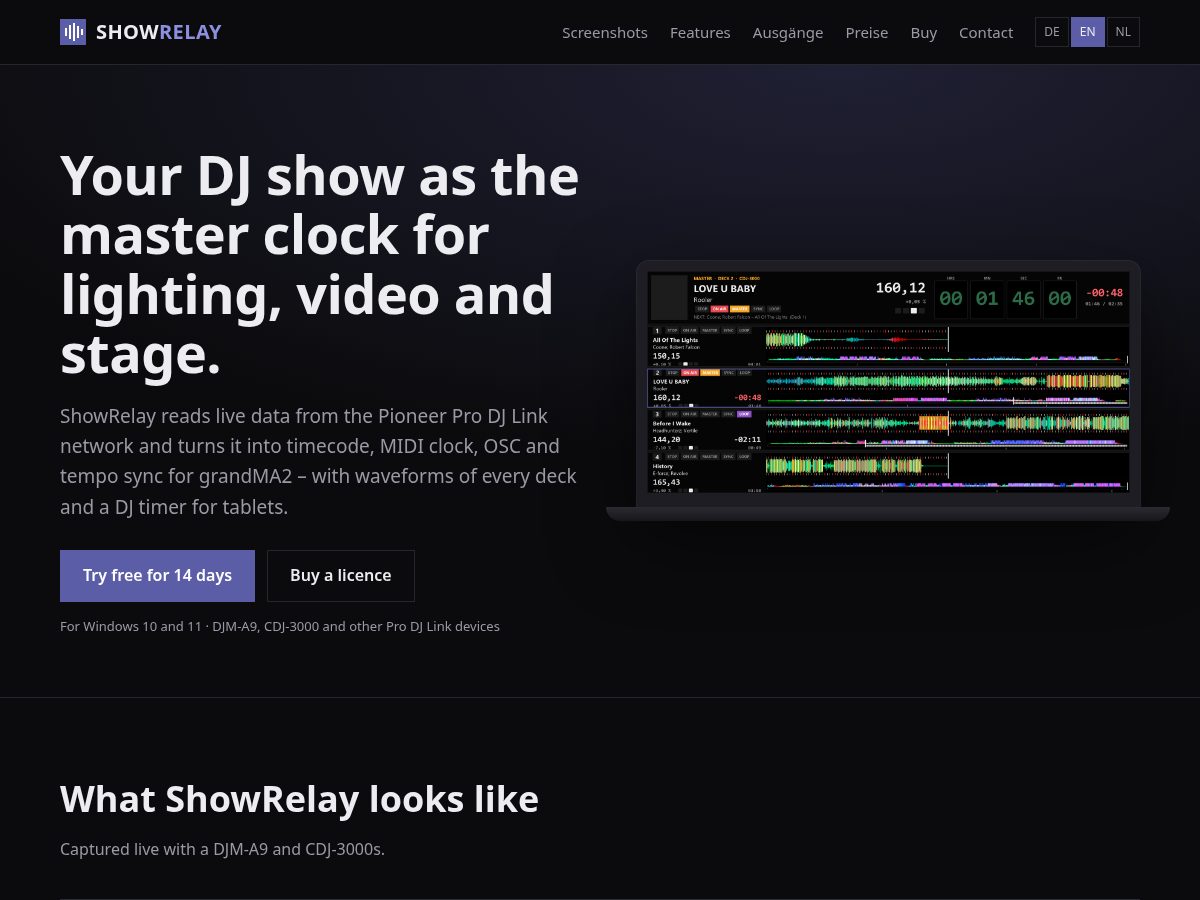Select the EN language option
The width and height of the screenshot is (1200, 900).
(x=1088, y=32)
